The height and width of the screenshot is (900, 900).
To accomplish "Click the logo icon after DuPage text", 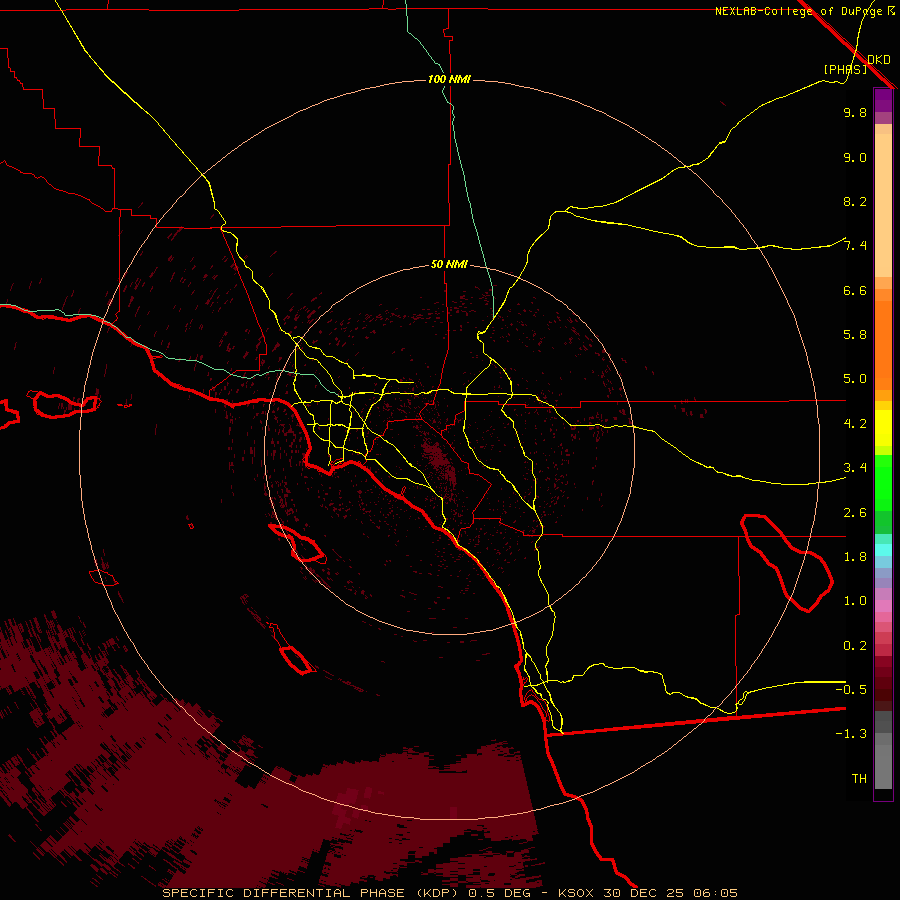I will (889, 11).
